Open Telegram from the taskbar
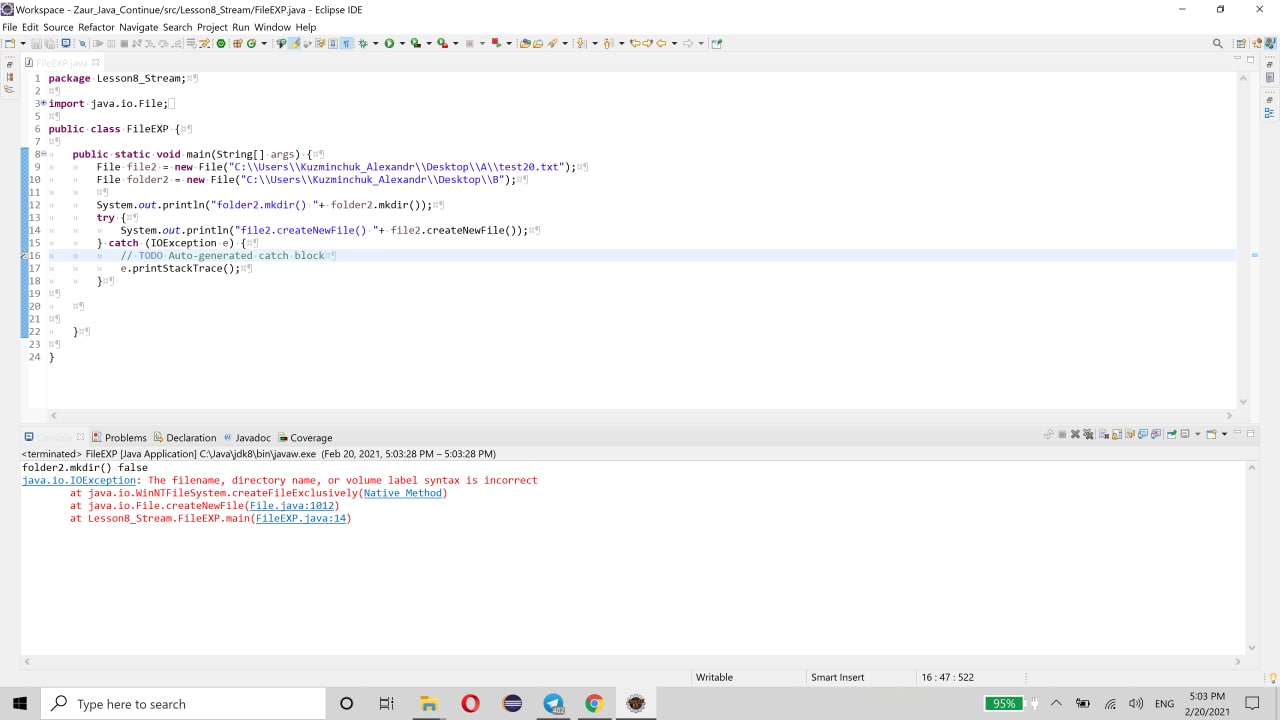Image resolution: width=1280 pixels, height=720 pixels. coord(553,704)
